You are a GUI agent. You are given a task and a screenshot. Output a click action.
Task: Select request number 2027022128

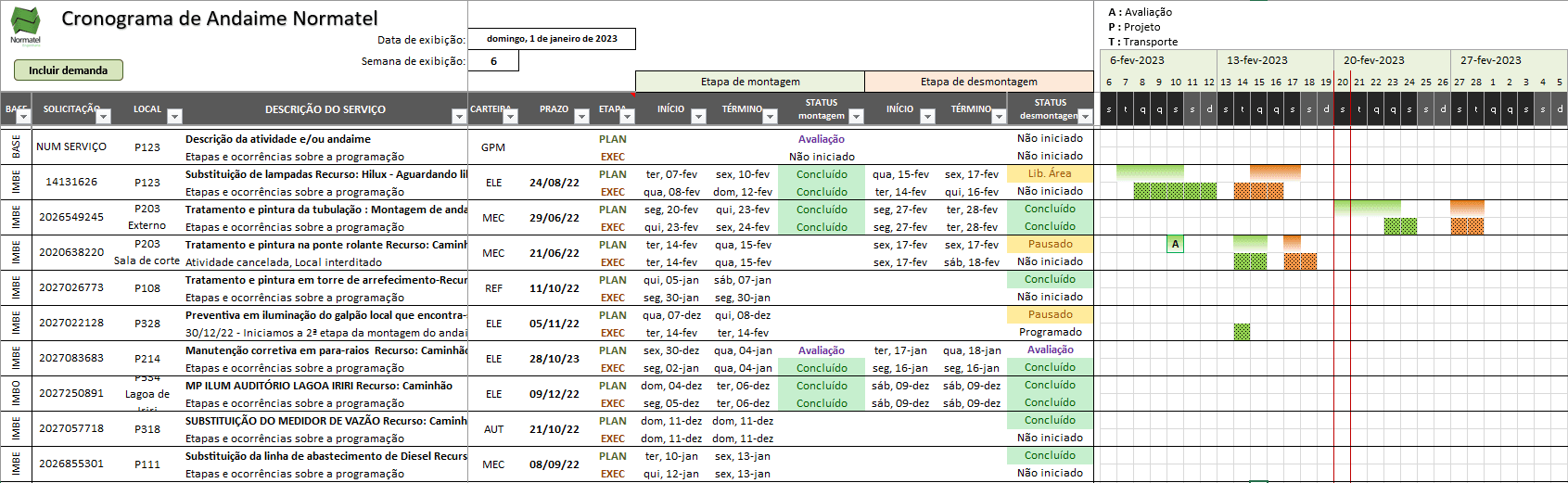pos(71,323)
